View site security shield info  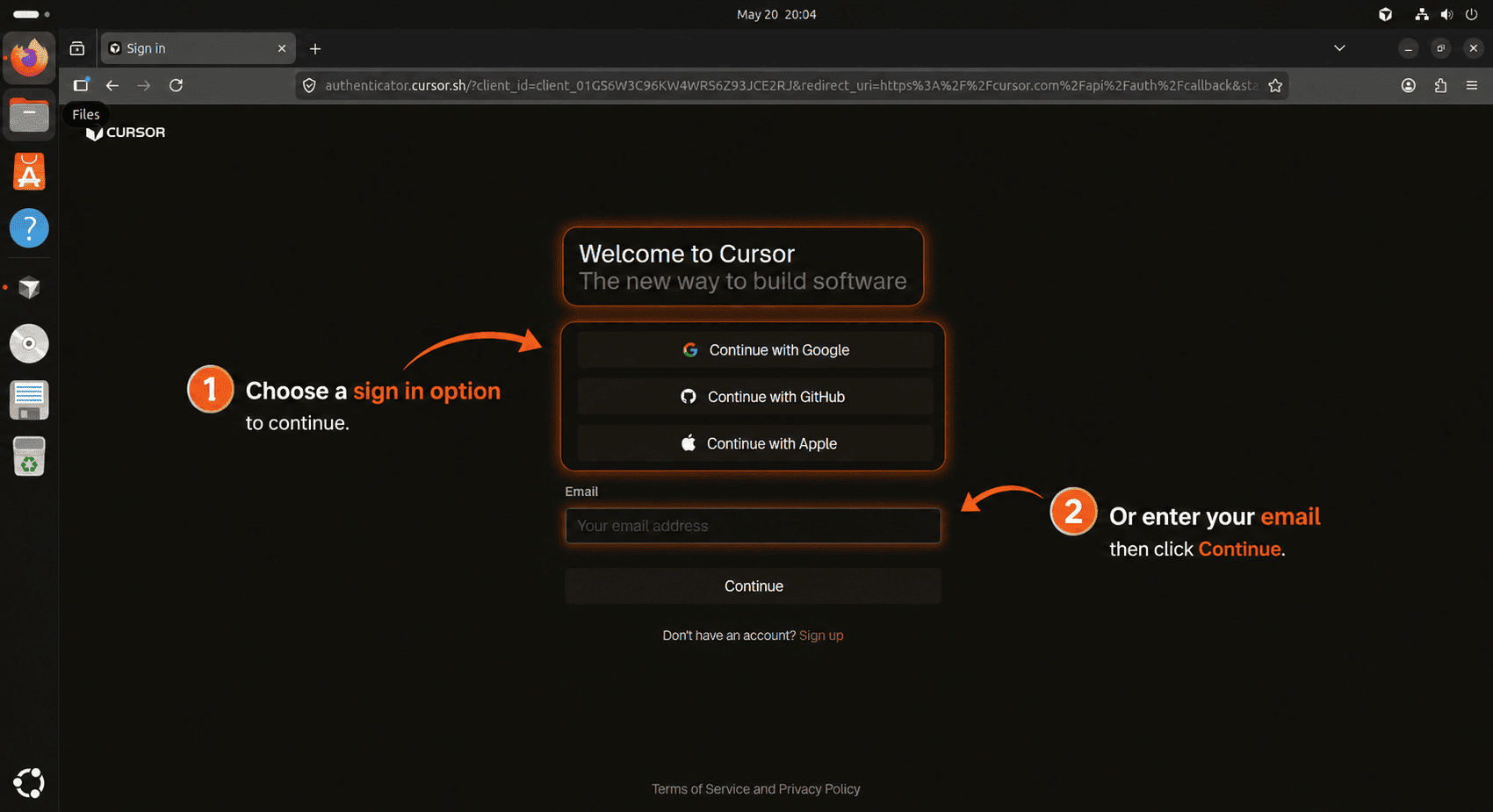[309, 85]
